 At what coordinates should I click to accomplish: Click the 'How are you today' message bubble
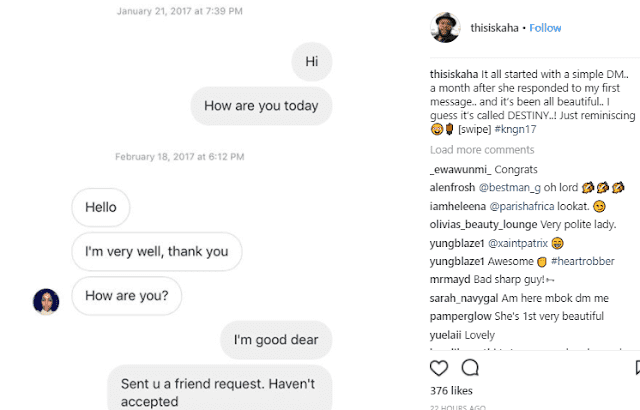point(261,106)
